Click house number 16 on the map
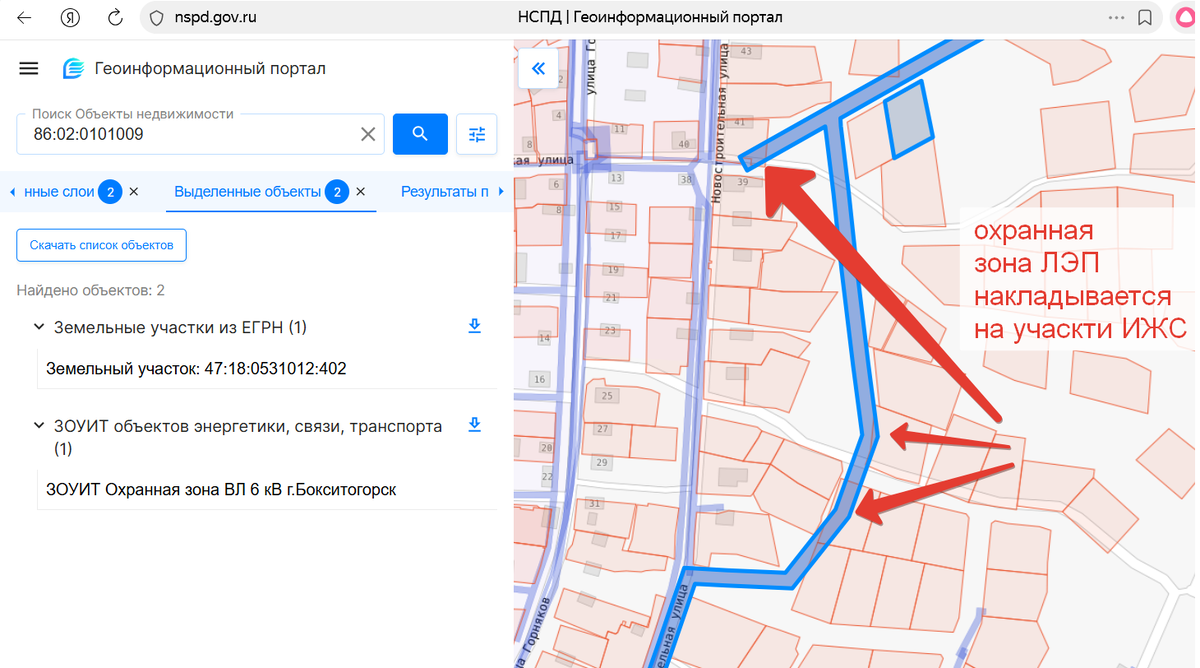The height and width of the screenshot is (668, 1200). [x=540, y=380]
